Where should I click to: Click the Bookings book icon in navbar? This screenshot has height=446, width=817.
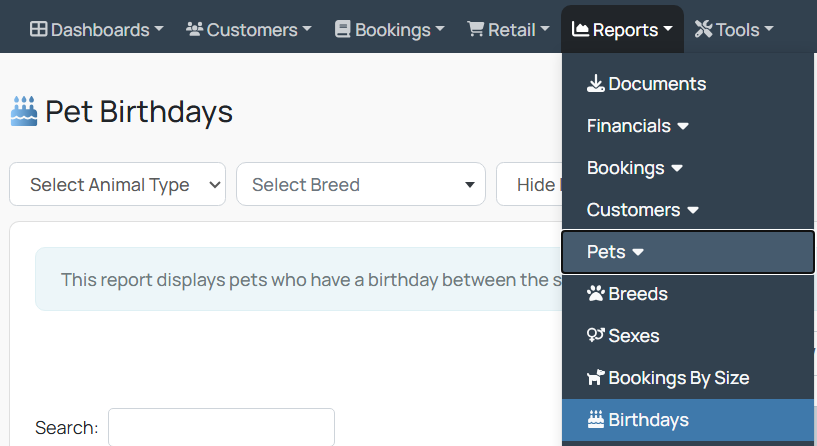(342, 29)
